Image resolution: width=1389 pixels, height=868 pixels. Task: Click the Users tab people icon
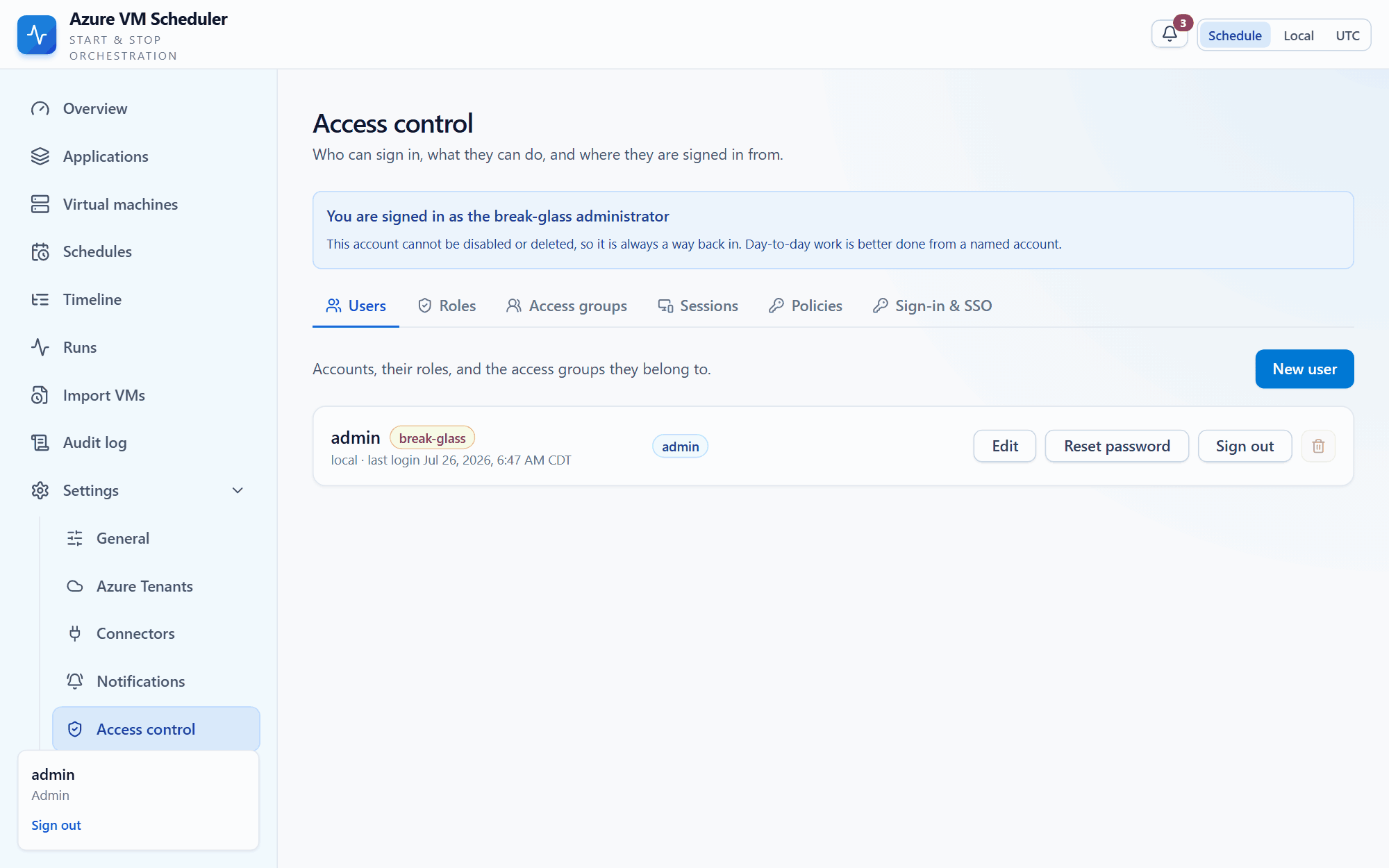334,306
